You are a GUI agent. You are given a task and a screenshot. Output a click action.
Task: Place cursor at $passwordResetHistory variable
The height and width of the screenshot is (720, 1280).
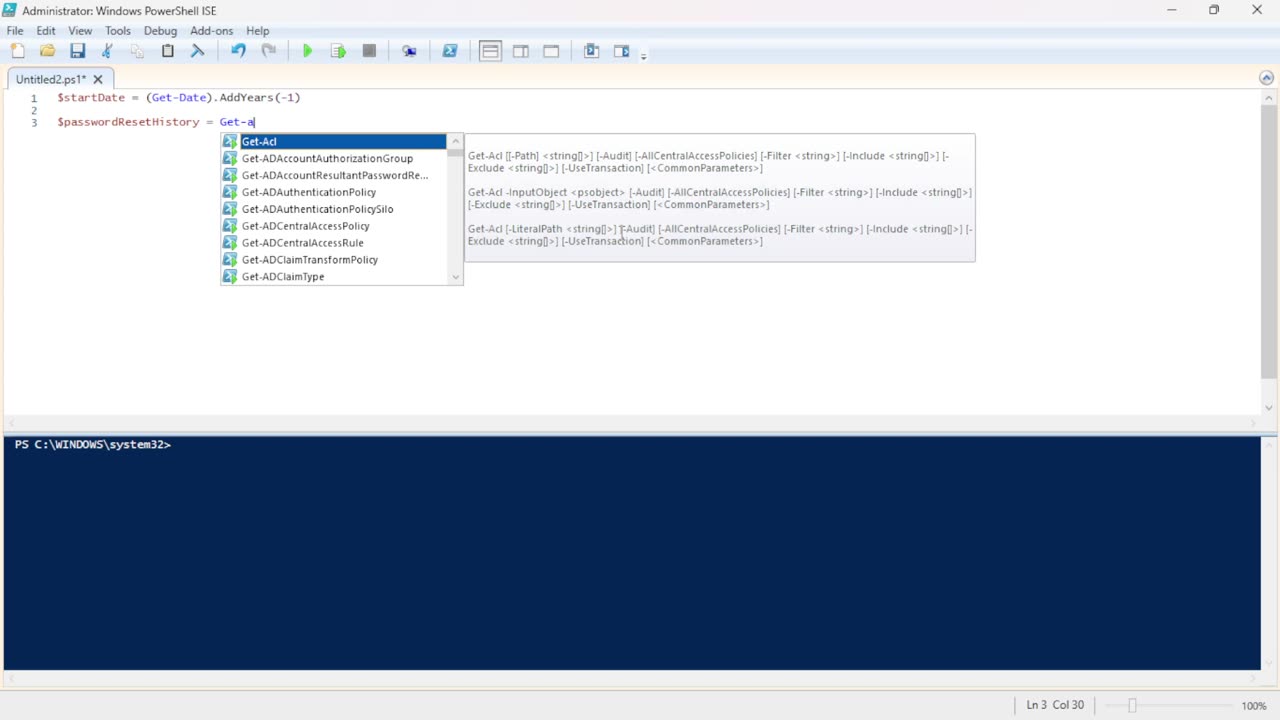click(128, 122)
